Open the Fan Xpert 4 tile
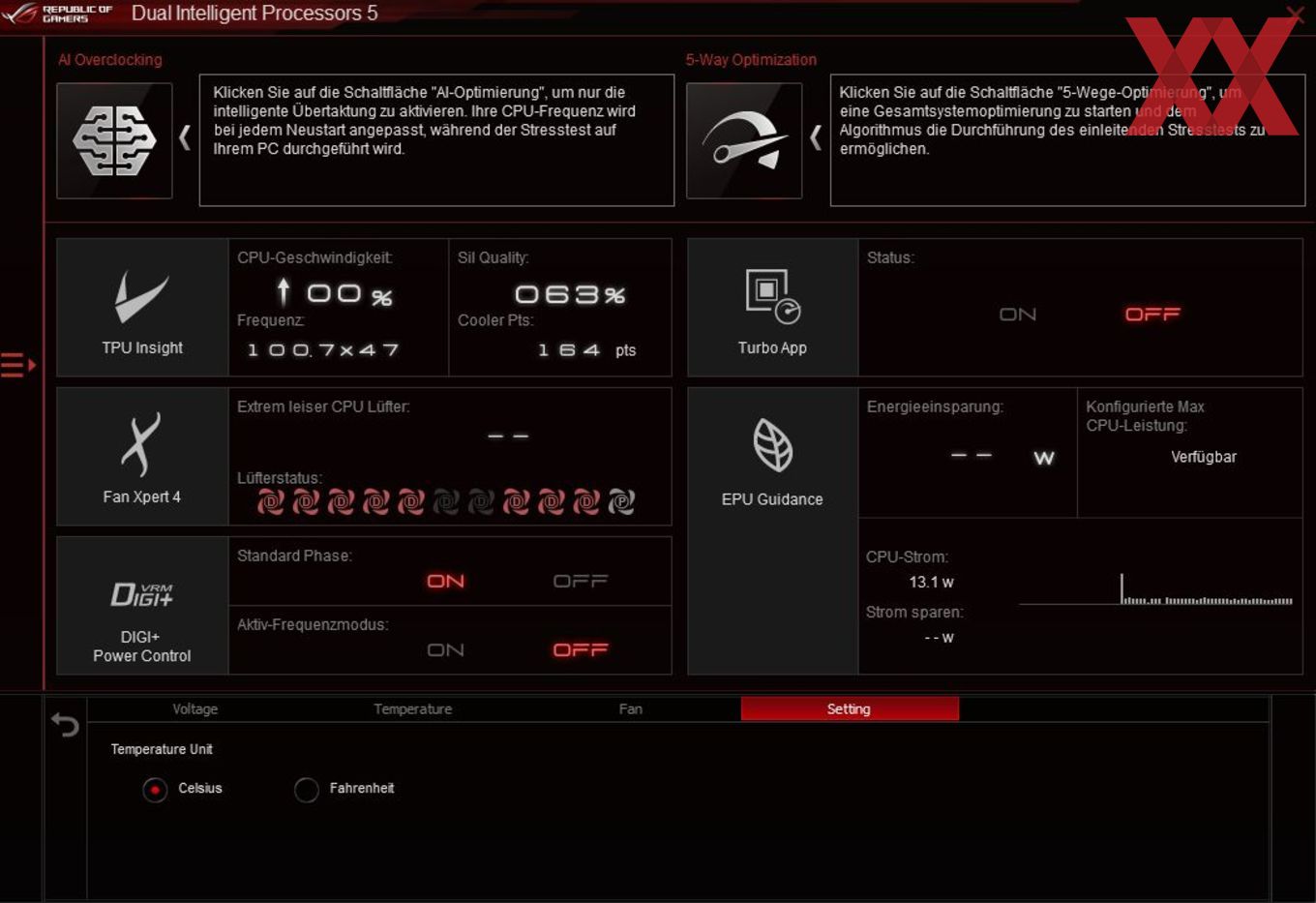 (142, 457)
